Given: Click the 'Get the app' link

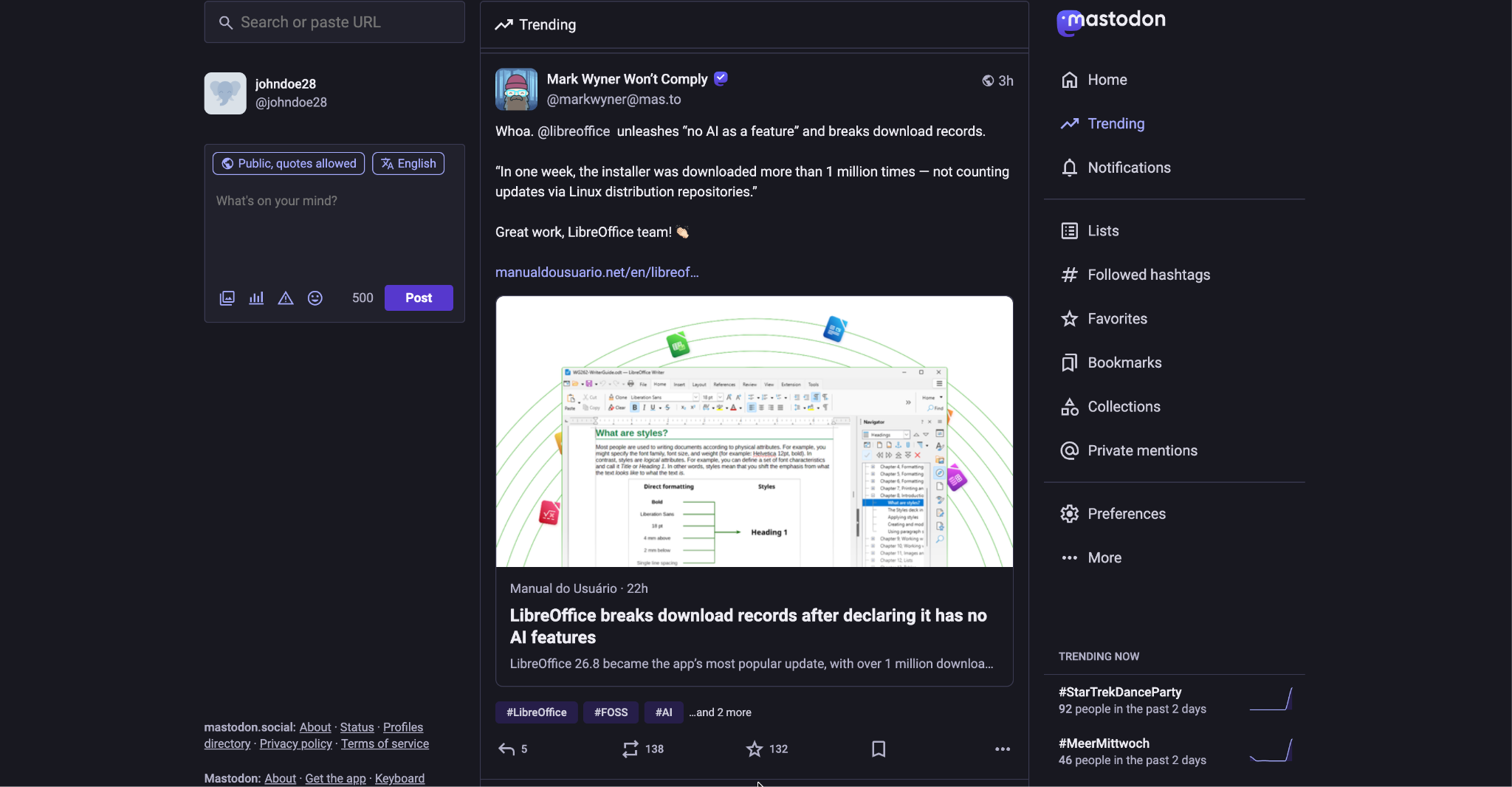Looking at the screenshot, I should [x=335, y=779].
